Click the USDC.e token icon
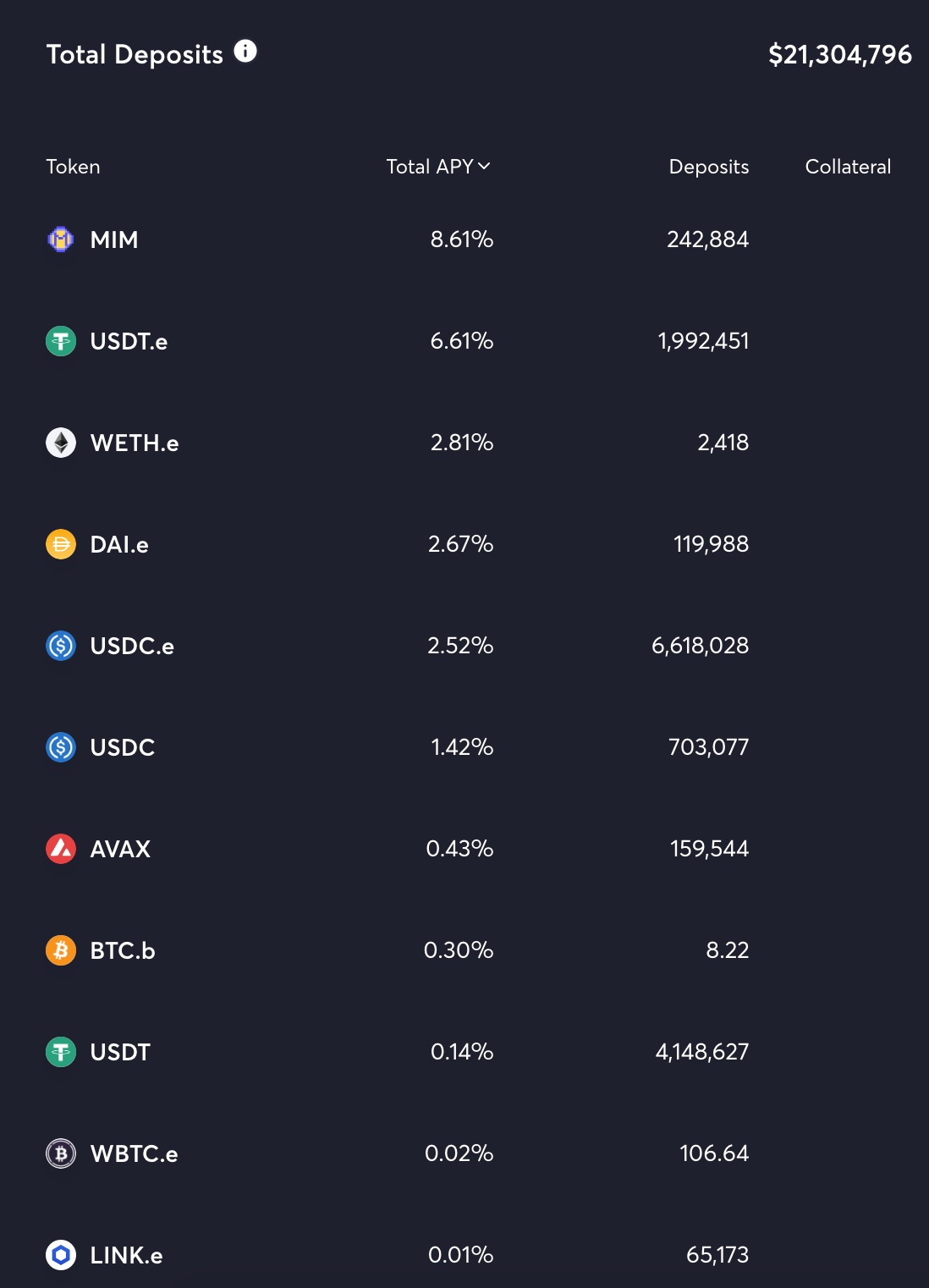The height and width of the screenshot is (1288, 929). tap(61, 646)
